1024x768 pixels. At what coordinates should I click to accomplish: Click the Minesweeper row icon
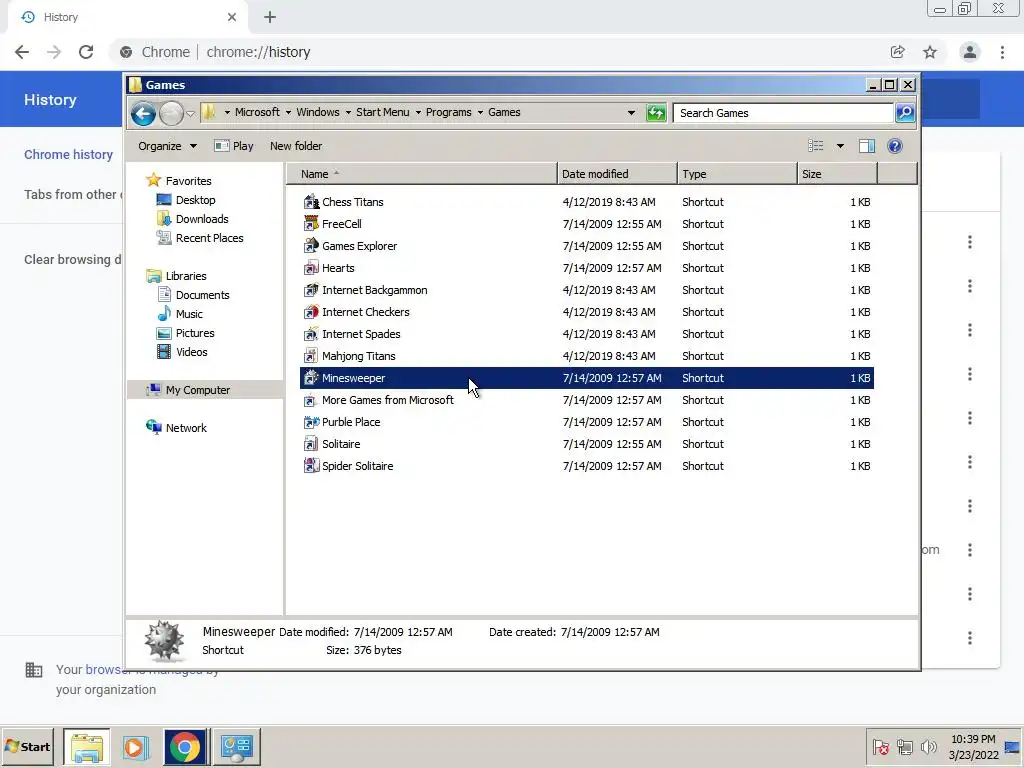311,378
